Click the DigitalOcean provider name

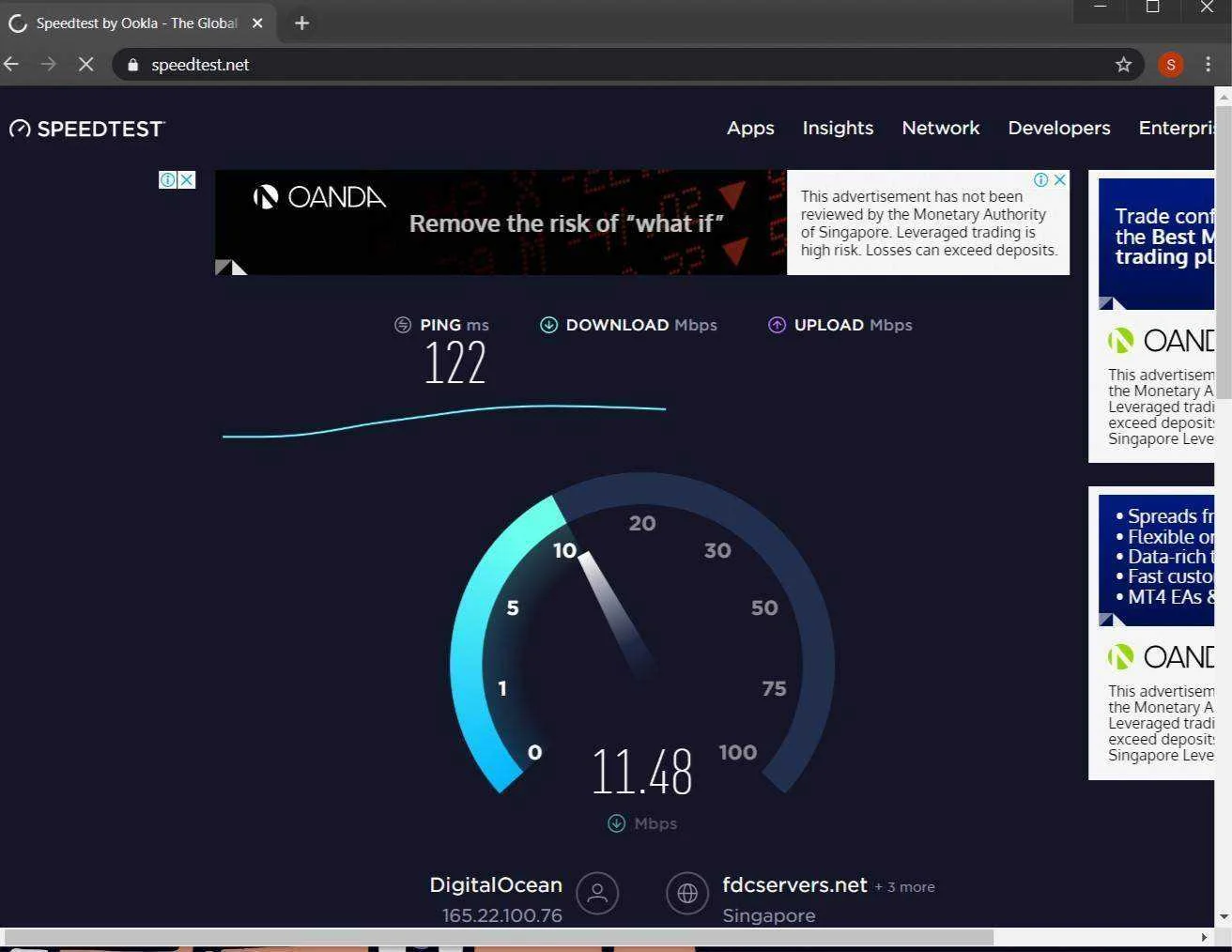point(496,884)
